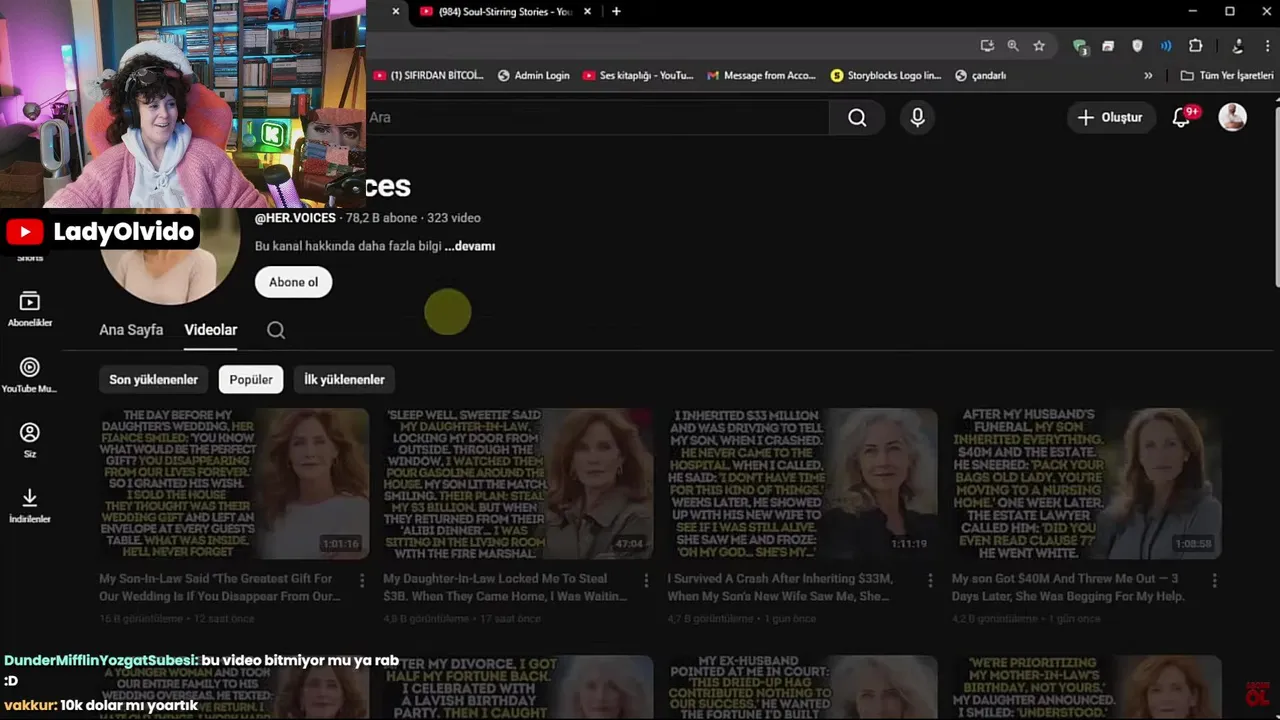Click green extension icon with badge

coord(1080,46)
